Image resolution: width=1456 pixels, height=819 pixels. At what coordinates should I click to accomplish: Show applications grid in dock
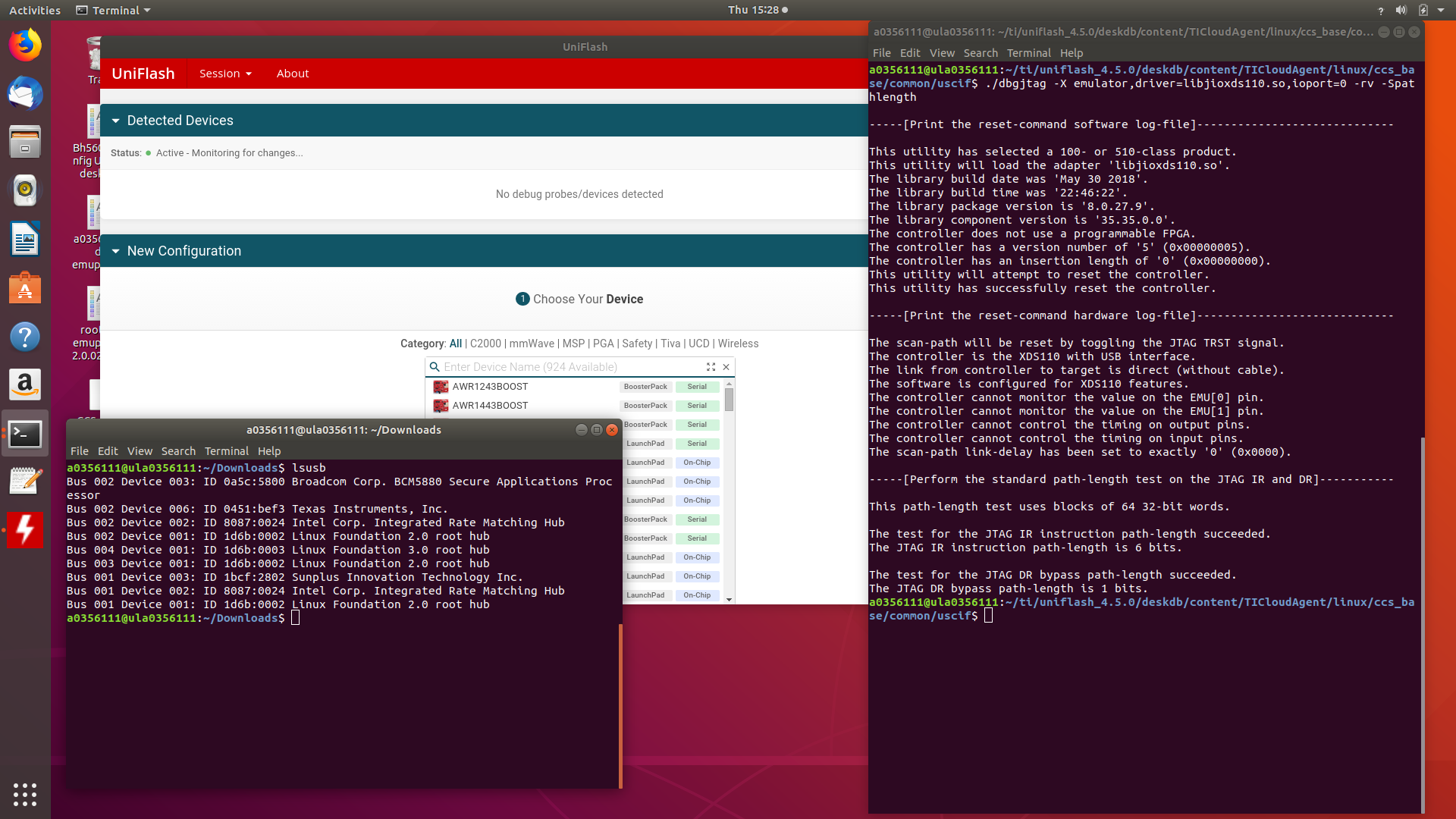[25, 794]
